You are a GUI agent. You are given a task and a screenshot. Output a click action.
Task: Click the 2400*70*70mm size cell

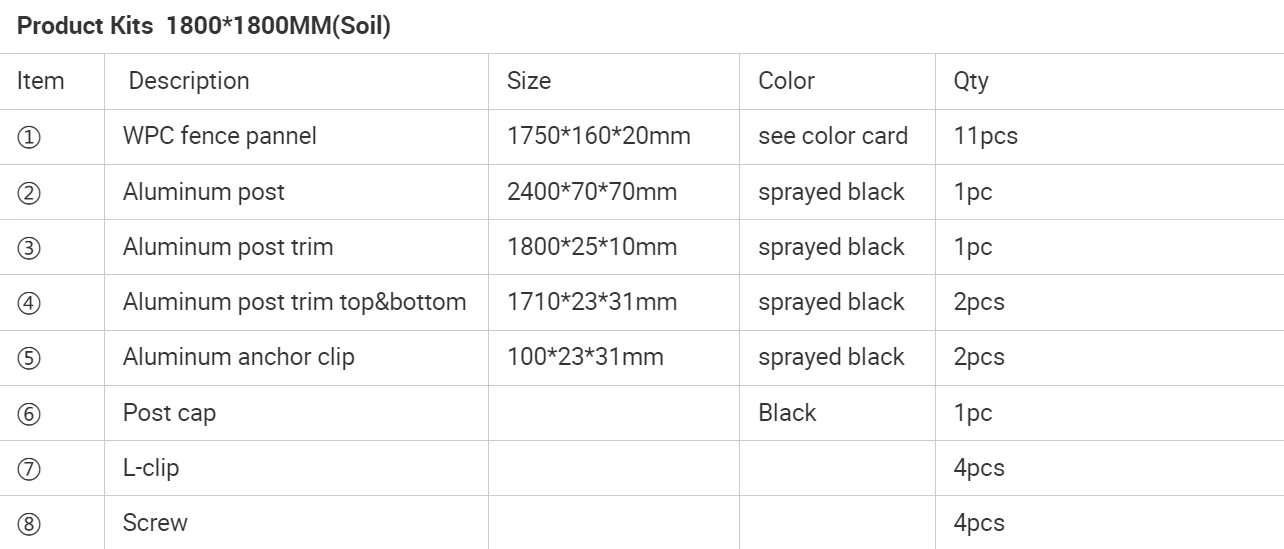click(592, 192)
